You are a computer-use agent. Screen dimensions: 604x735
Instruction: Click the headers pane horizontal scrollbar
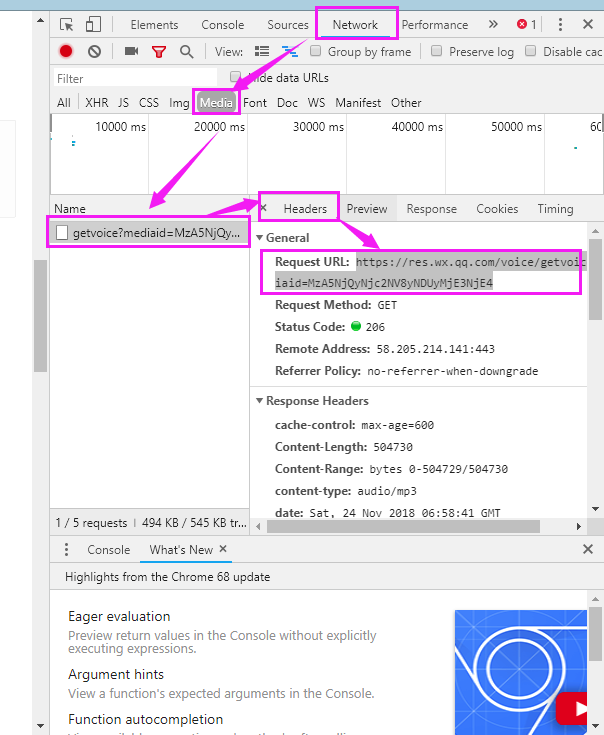(403, 526)
